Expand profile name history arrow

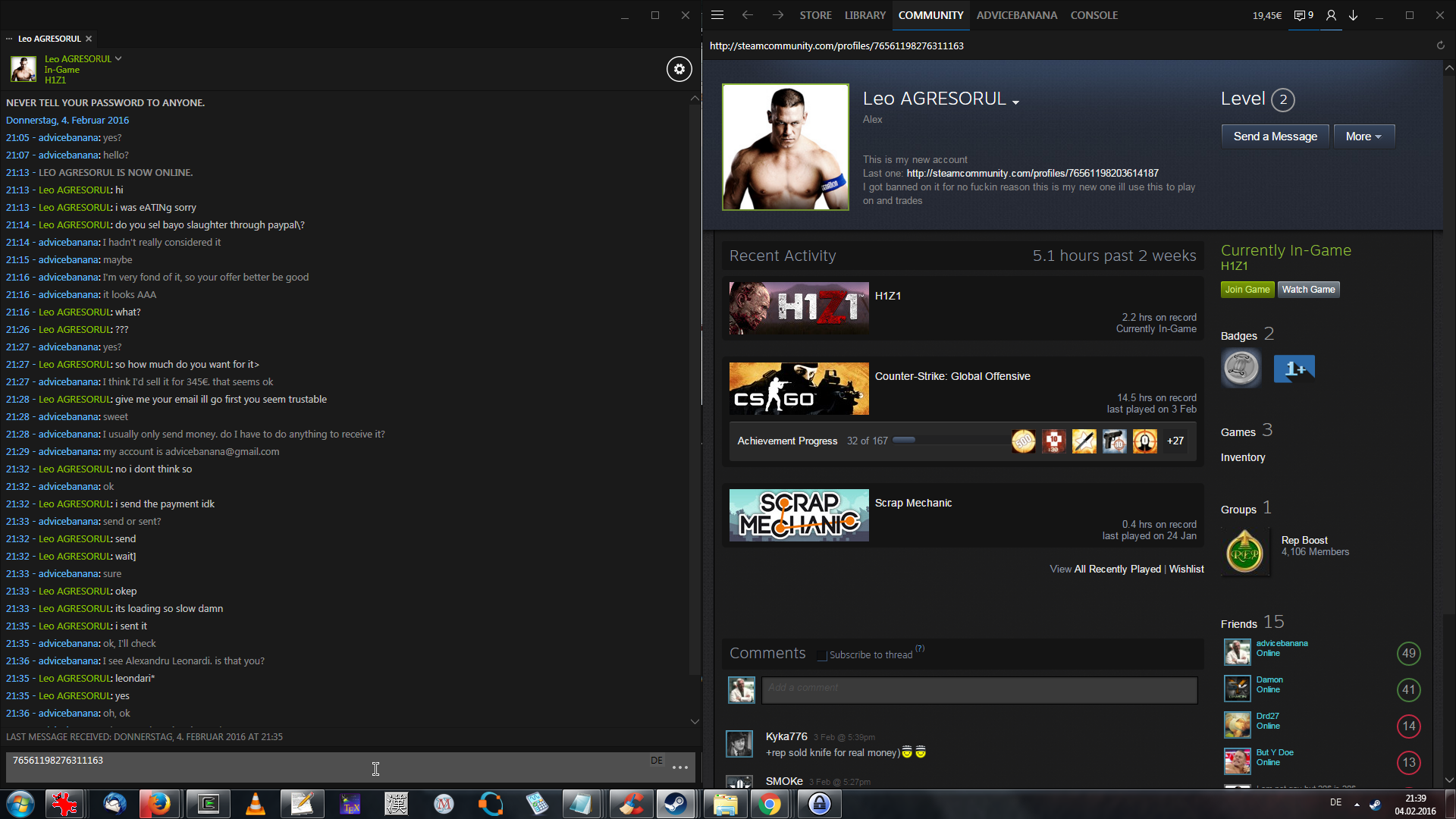click(x=1015, y=102)
